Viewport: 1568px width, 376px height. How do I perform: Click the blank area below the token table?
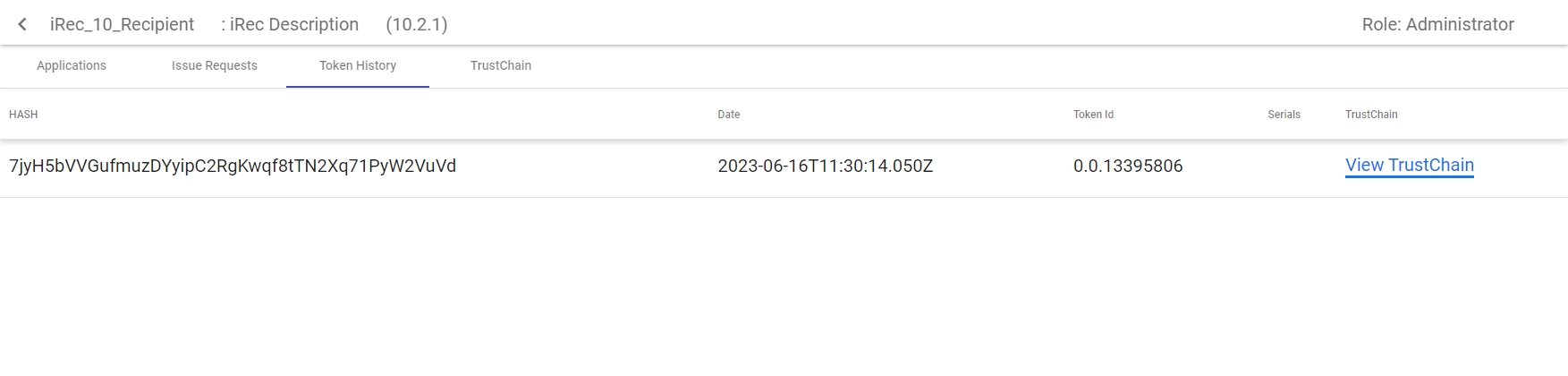(x=784, y=286)
